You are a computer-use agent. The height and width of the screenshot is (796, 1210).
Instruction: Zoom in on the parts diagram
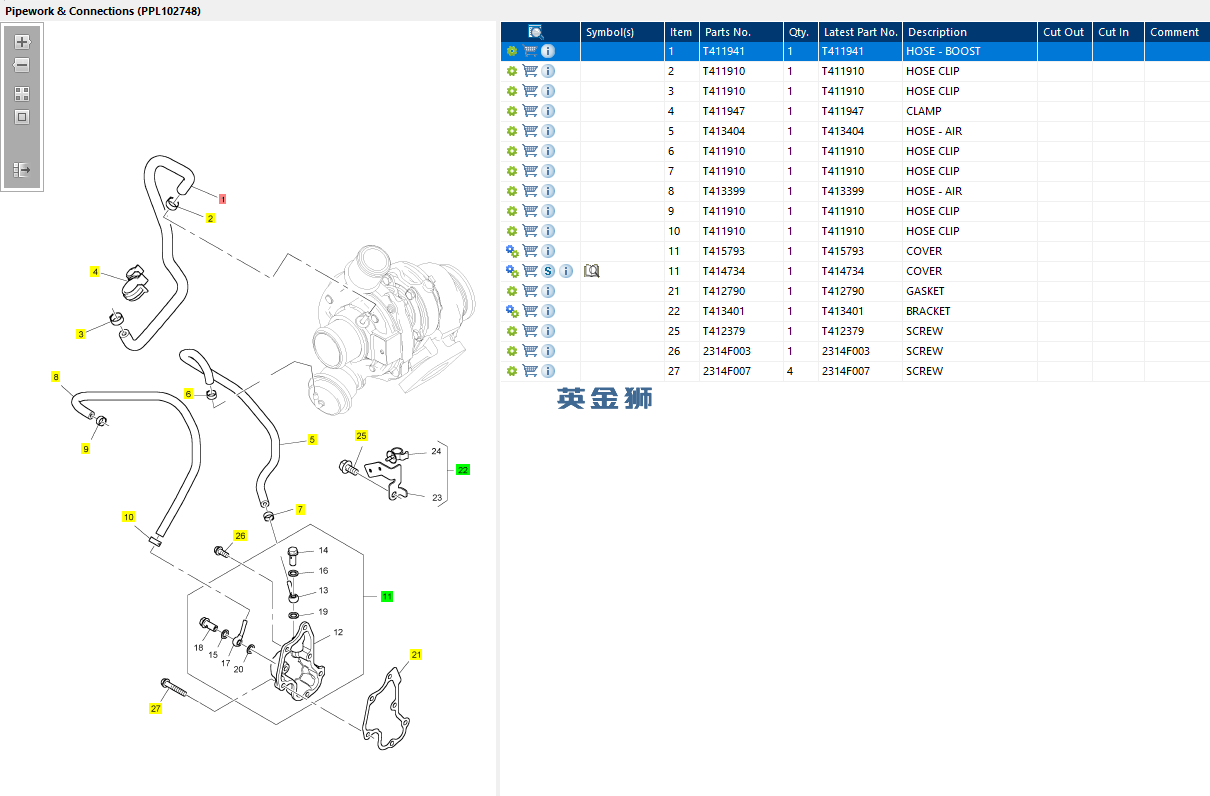point(22,42)
